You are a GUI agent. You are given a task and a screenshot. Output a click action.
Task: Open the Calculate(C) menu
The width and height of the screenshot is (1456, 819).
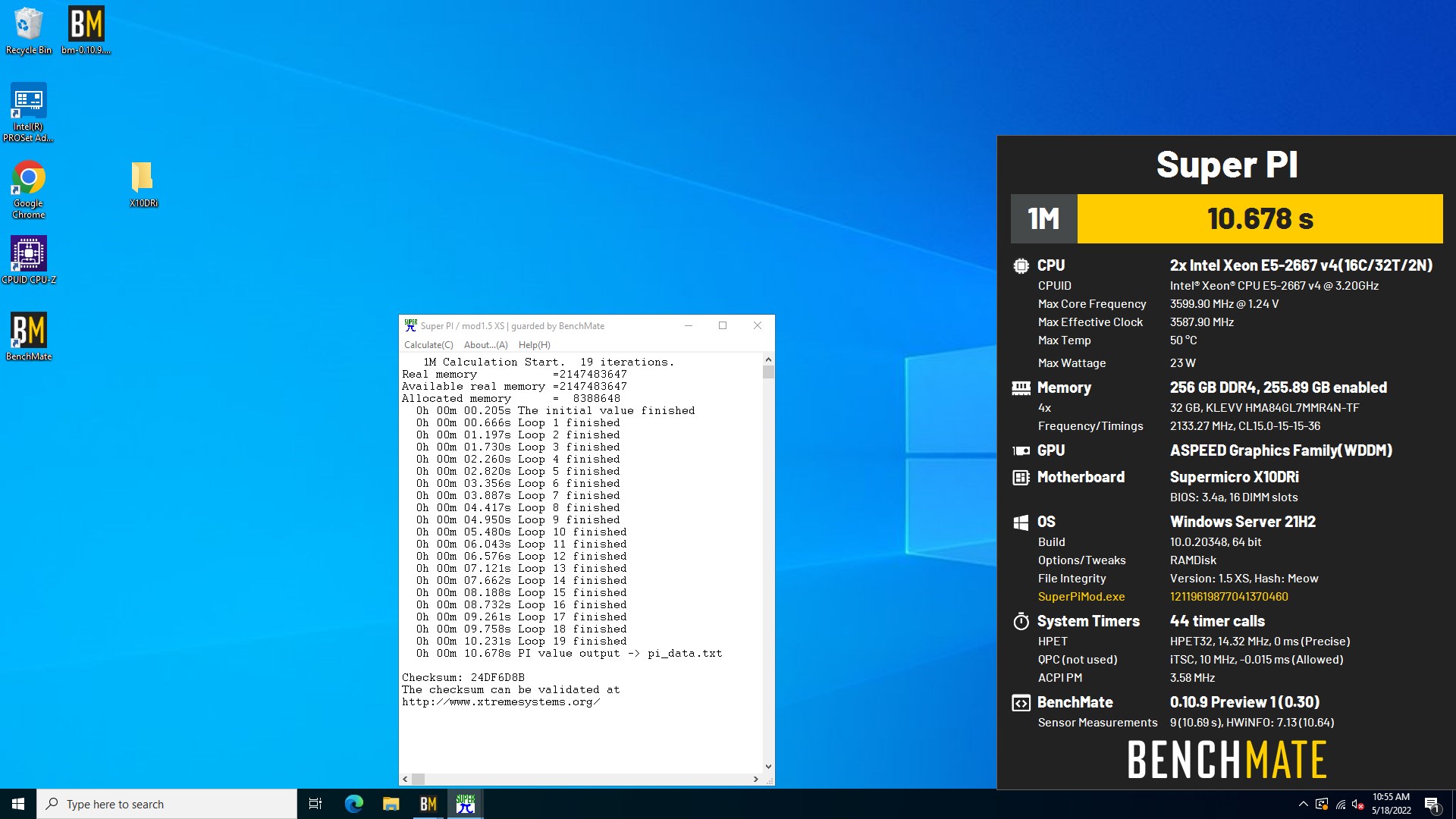428,345
